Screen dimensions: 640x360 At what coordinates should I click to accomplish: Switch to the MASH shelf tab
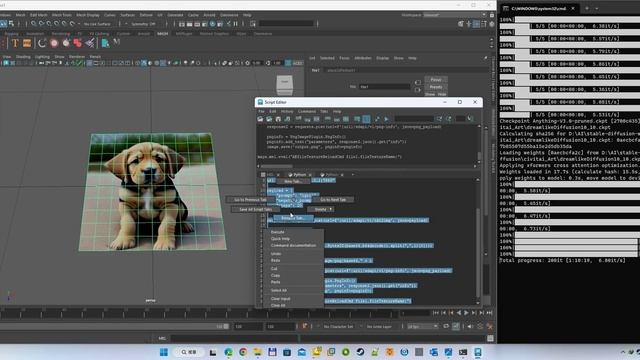click(x=162, y=33)
